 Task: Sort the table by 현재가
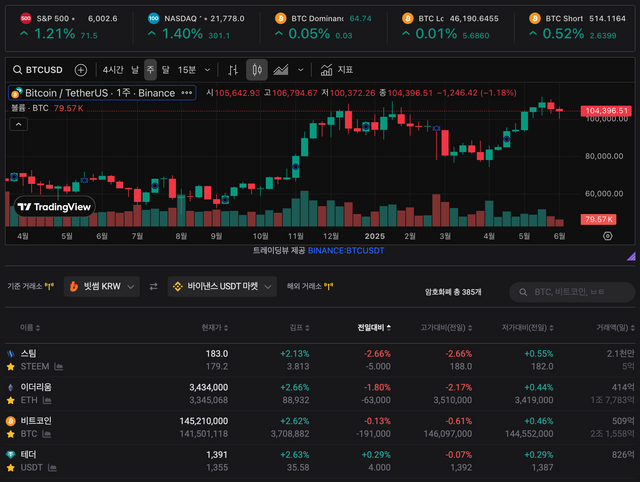click(215, 327)
